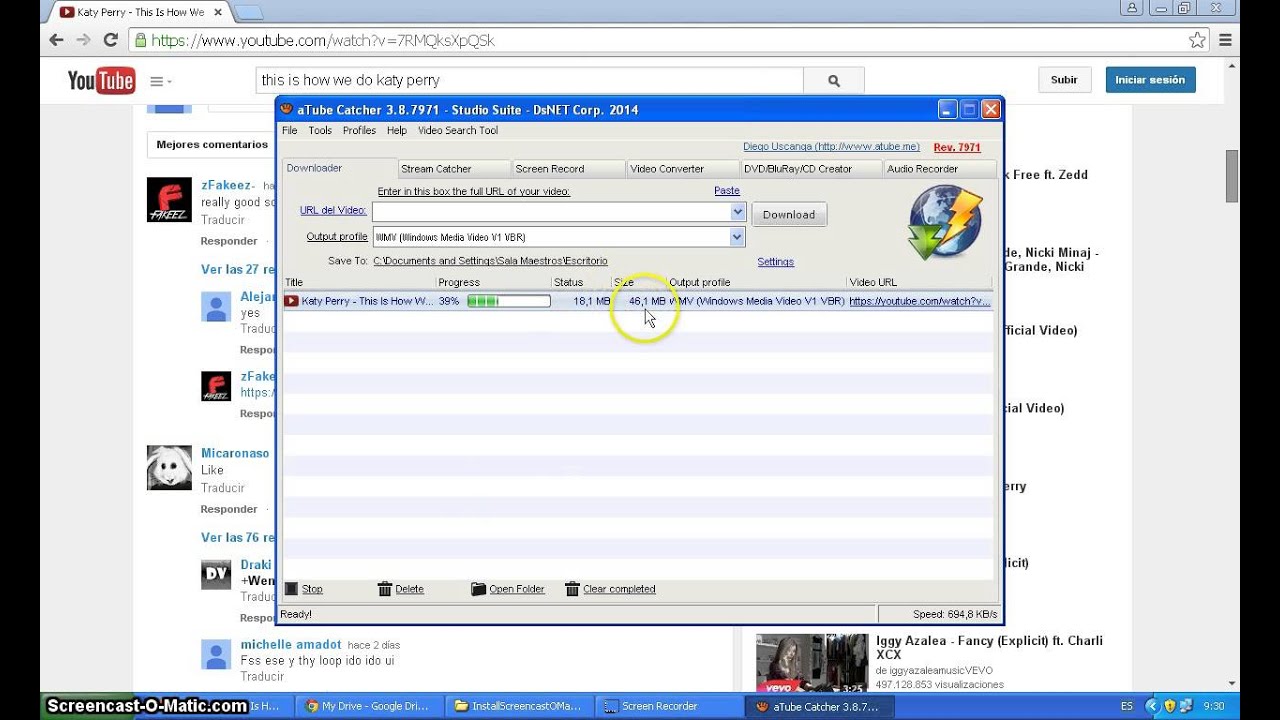Click the Paste link
Screen dimensions: 1280x720
(x=727, y=190)
